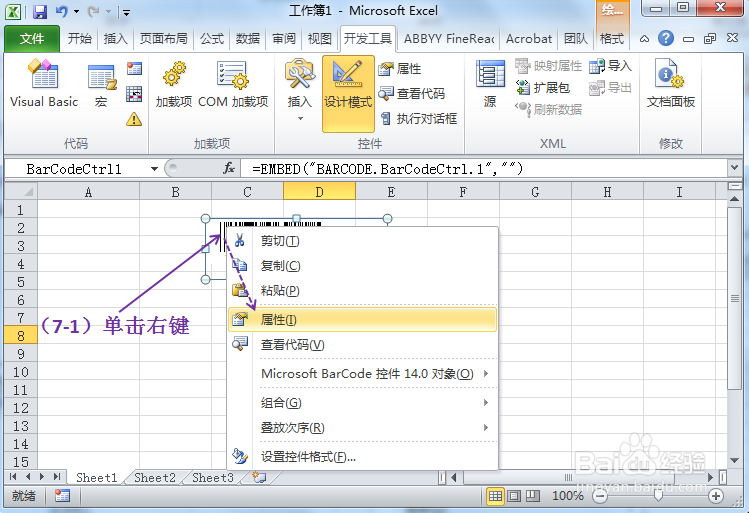Minimize the ribbon with caret icon
This screenshot has width=749, height=513.
point(644,39)
